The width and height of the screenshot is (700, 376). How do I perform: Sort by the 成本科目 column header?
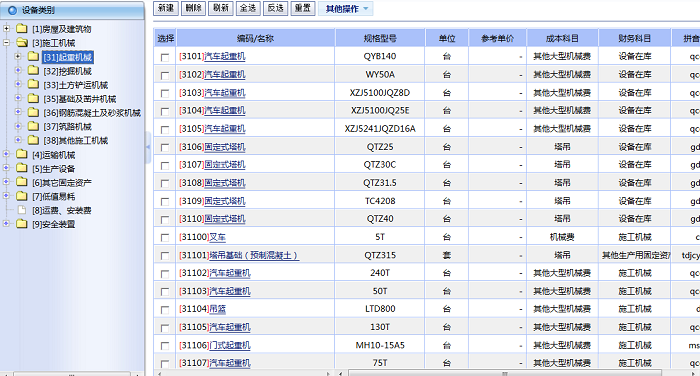pos(562,38)
